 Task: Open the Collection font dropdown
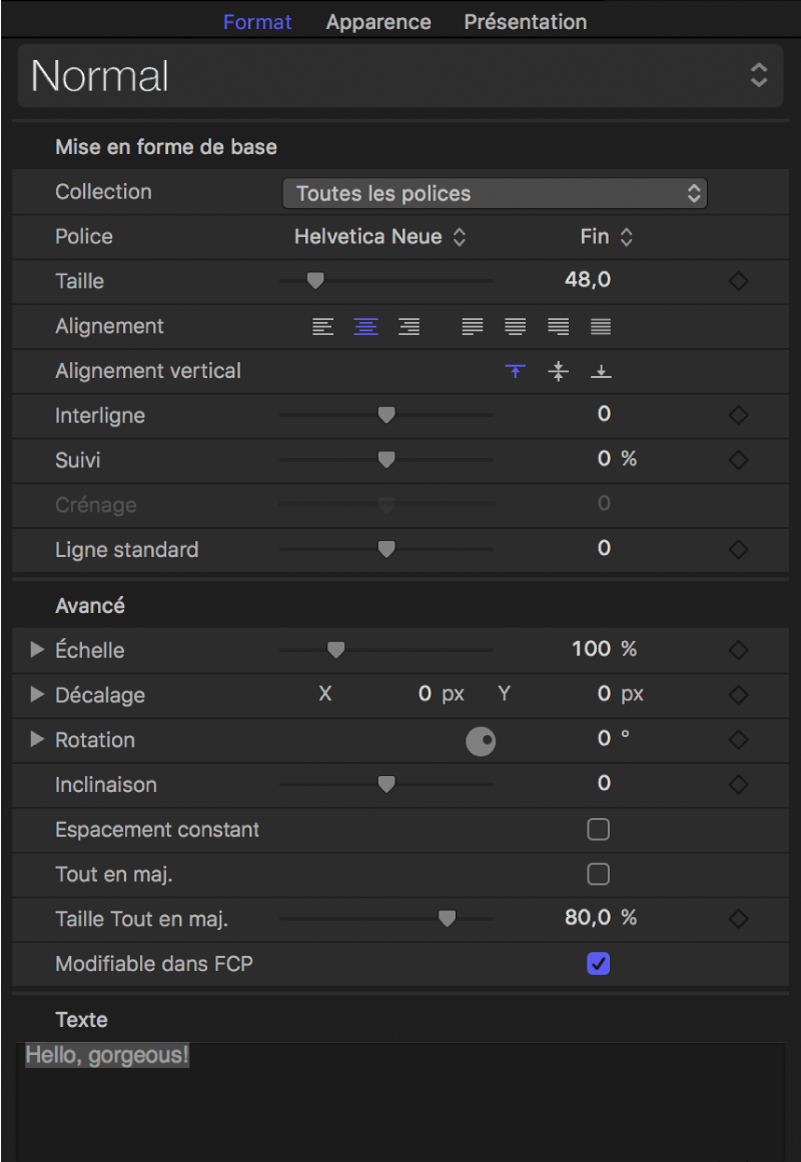[495, 194]
